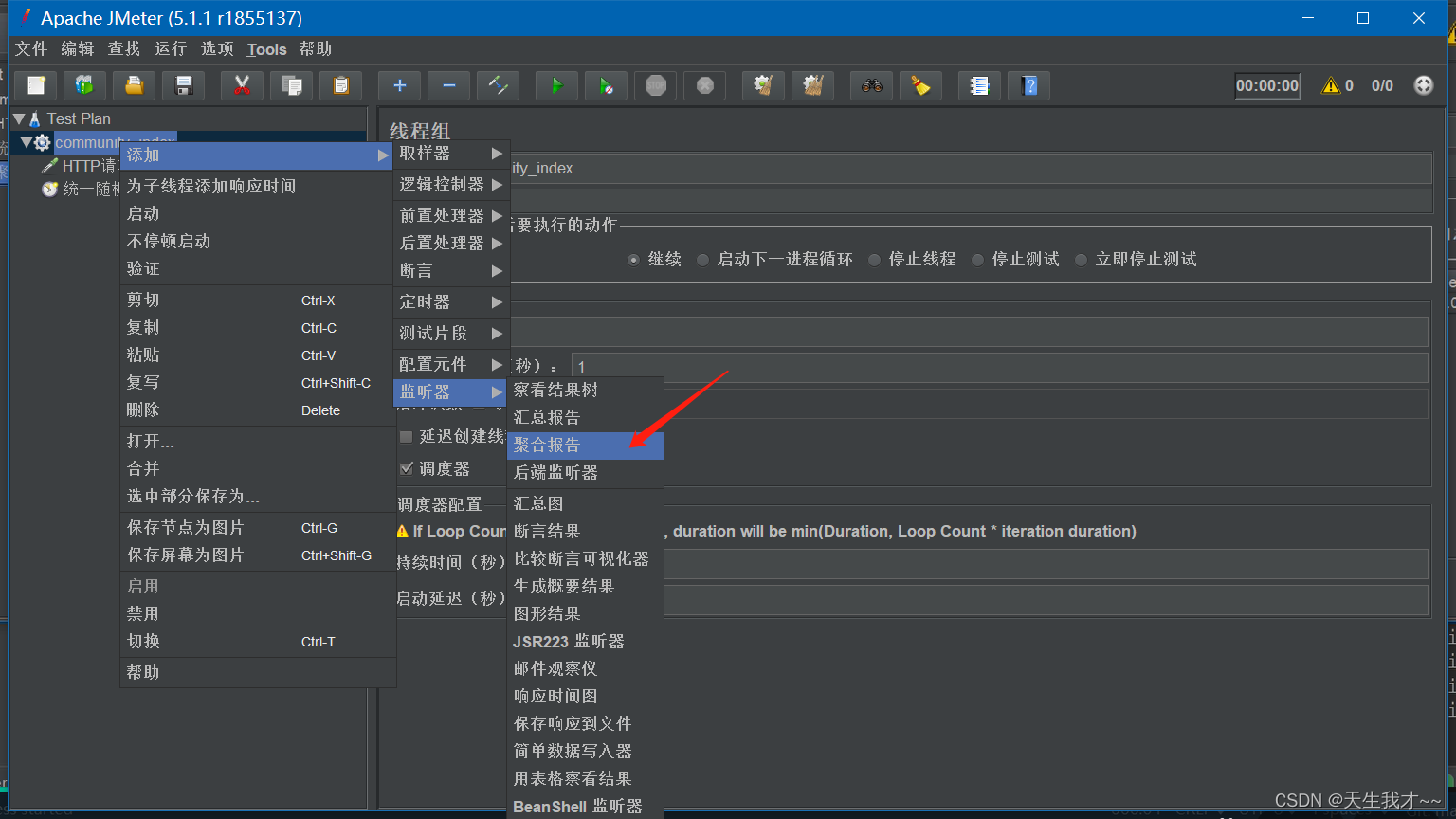Choose 聚合报告 from the listener submenu
Image resolution: width=1456 pixels, height=819 pixels.
coord(585,445)
